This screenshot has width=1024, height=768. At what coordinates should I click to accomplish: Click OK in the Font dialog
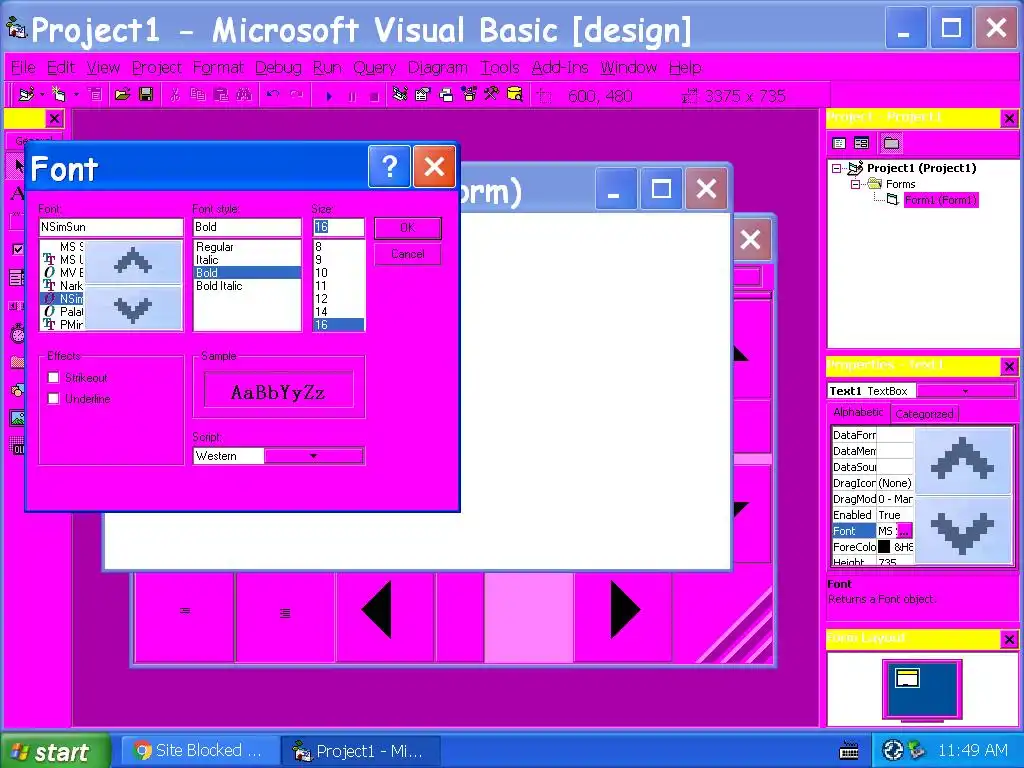tap(408, 228)
